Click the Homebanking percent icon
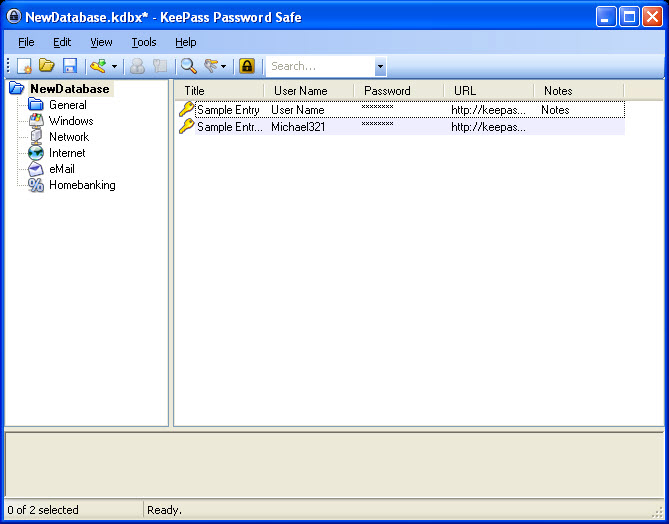Screen dimensions: 669x524 pos(36,185)
